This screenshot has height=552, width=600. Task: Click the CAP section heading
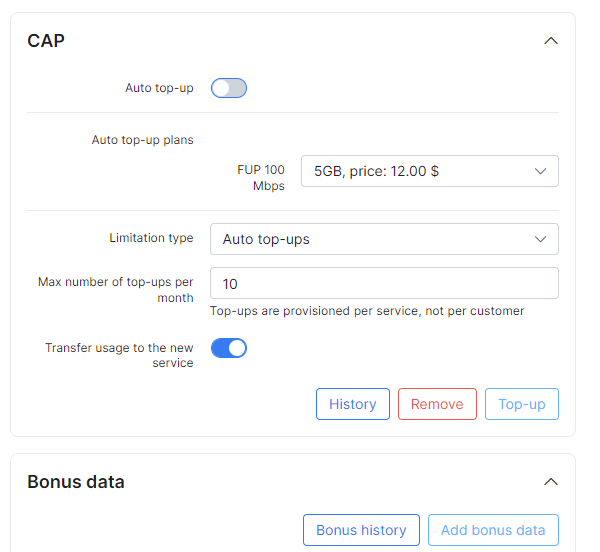click(x=46, y=41)
